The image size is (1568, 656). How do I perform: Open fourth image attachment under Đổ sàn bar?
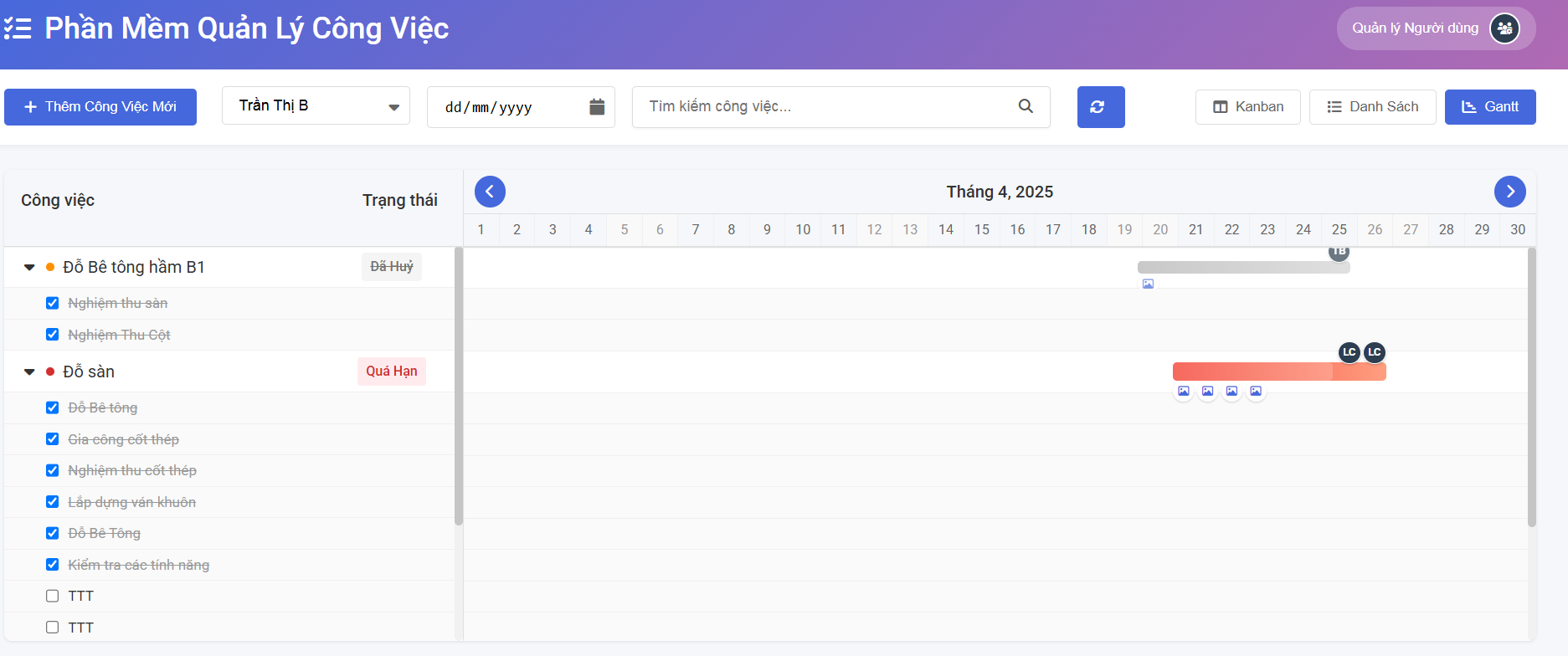[x=1256, y=391]
